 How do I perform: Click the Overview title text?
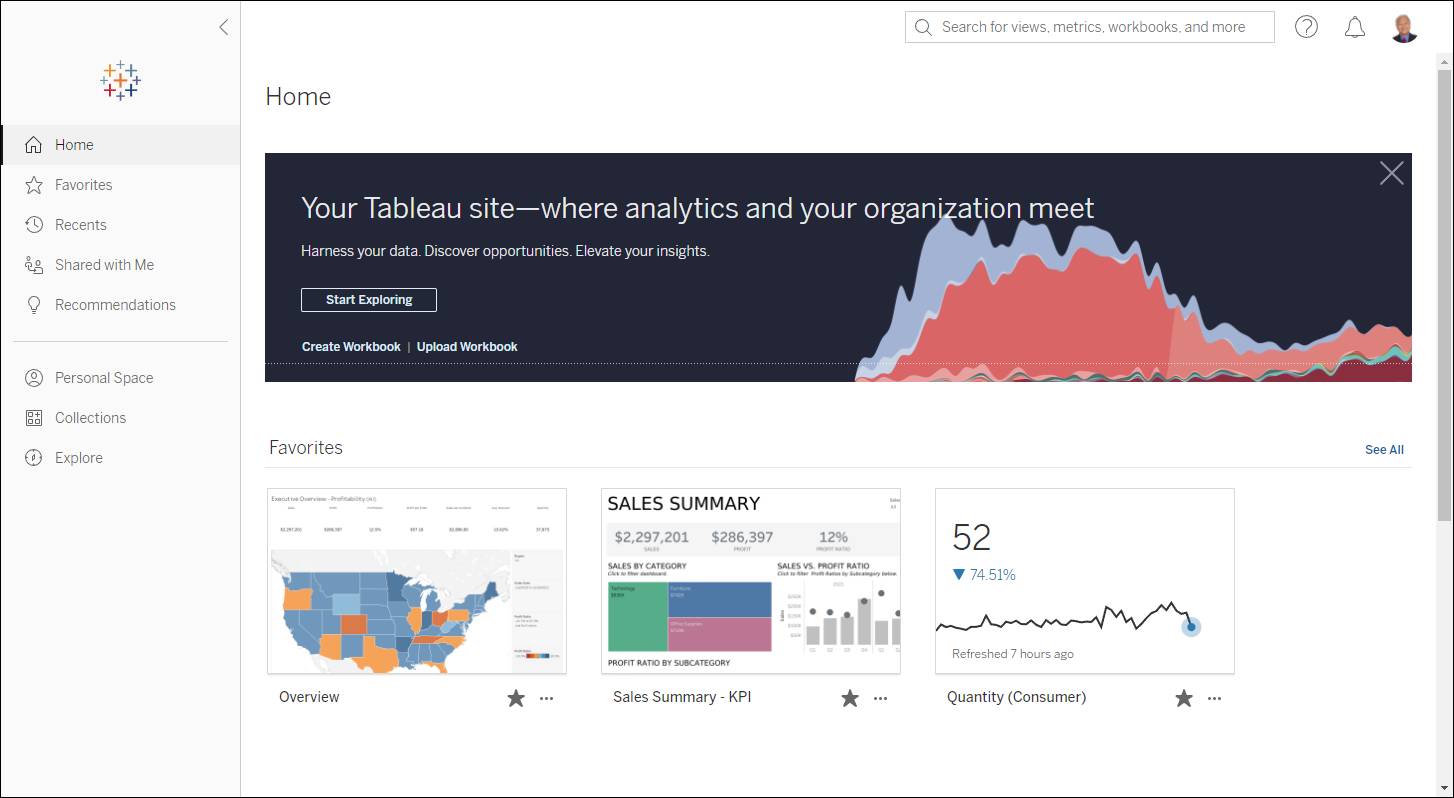309,697
